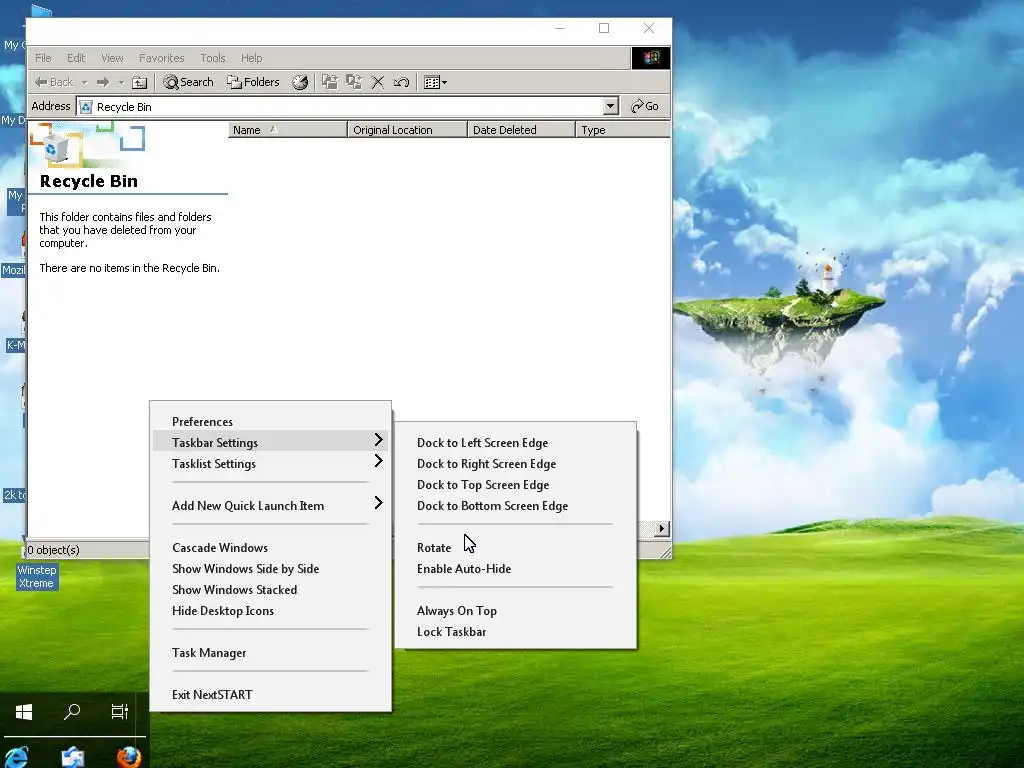The height and width of the screenshot is (768, 1024).
Task: Click the Task View icon on taskbar
Action: [x=120, y=712]
